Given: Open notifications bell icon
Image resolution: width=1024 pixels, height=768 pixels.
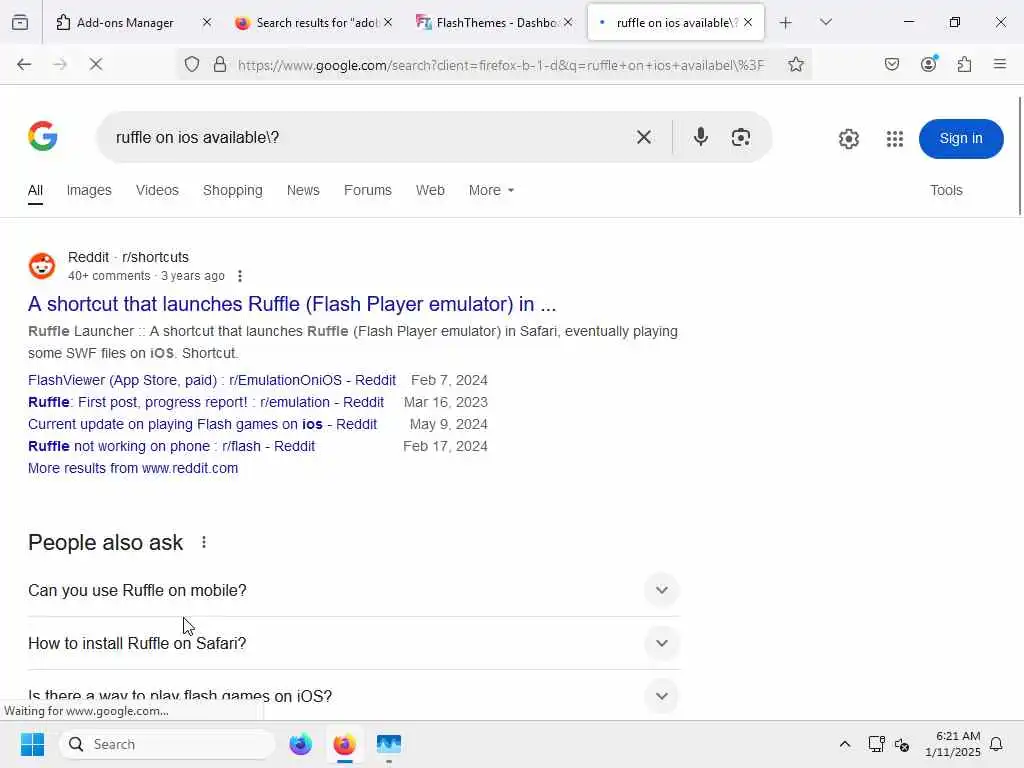Looking at the screenshot, I should (996, 744).
